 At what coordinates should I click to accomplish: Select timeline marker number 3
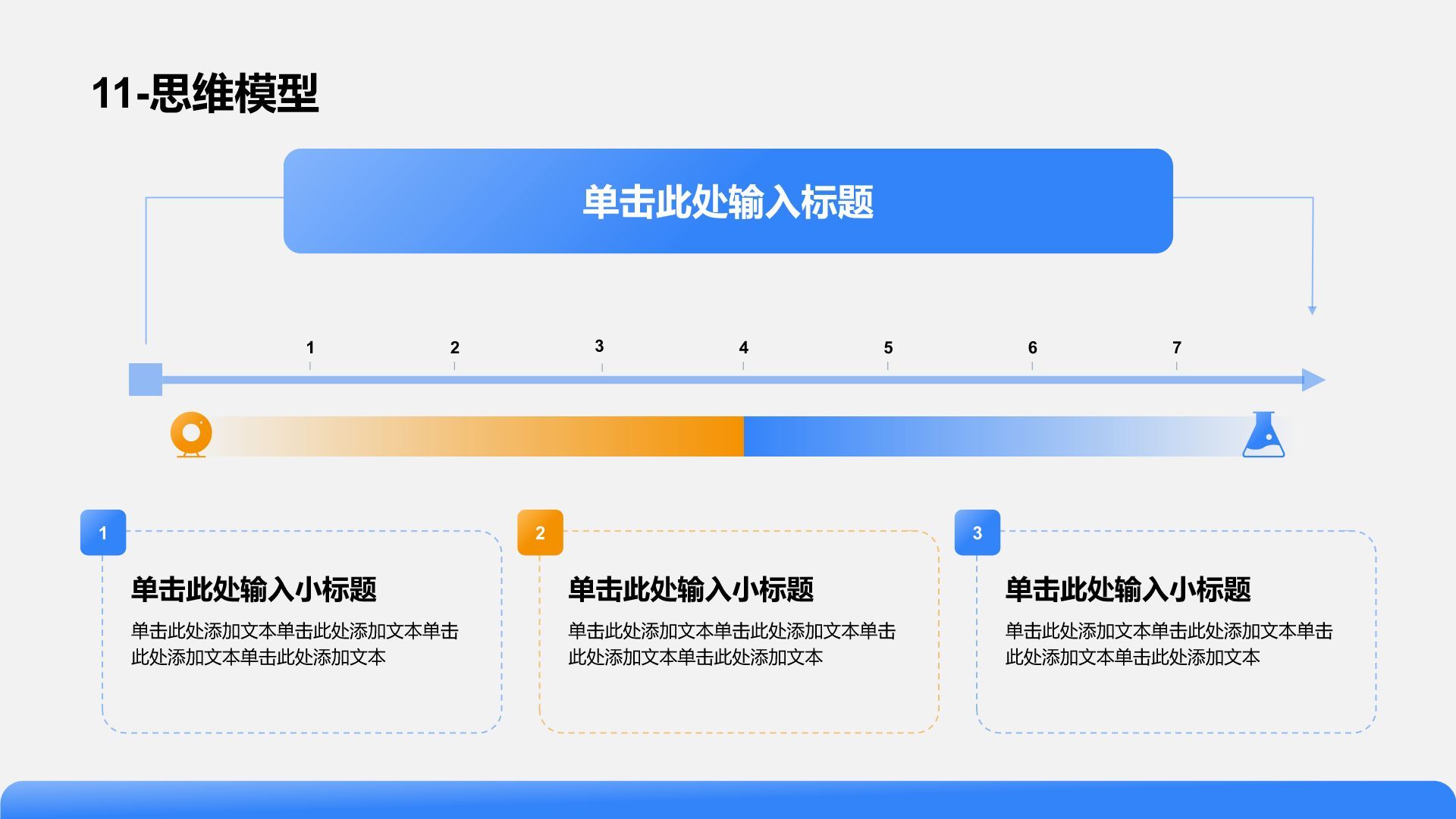599,346
